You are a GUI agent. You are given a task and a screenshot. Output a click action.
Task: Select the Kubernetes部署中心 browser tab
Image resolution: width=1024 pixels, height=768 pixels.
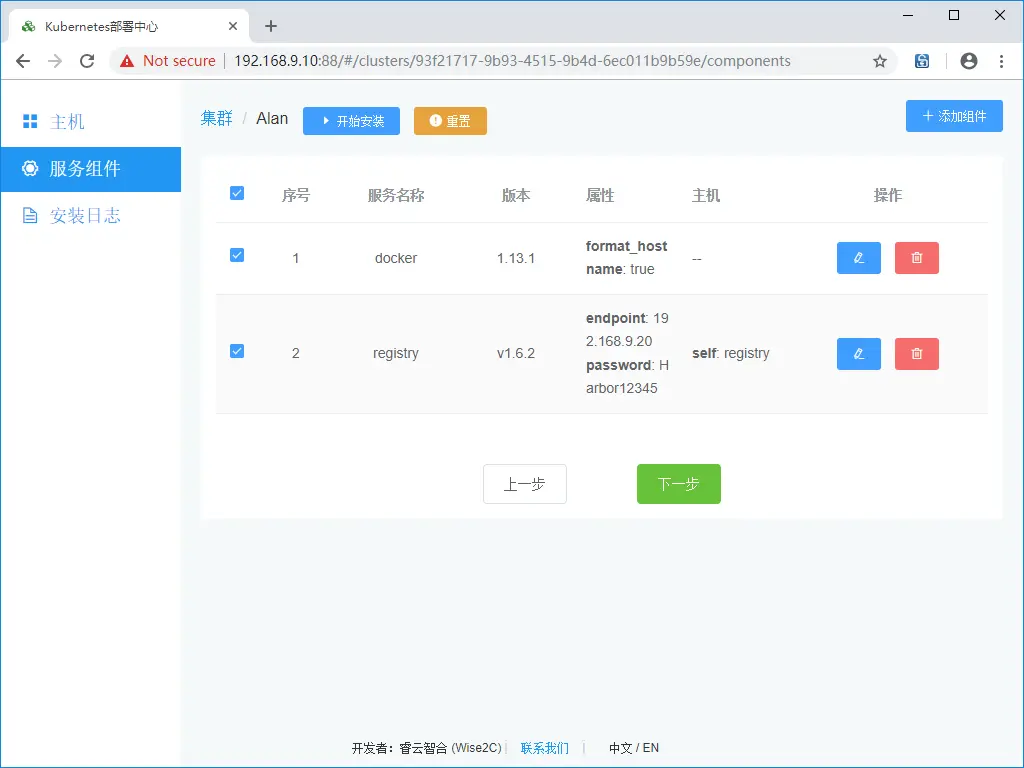pos(129,26)
